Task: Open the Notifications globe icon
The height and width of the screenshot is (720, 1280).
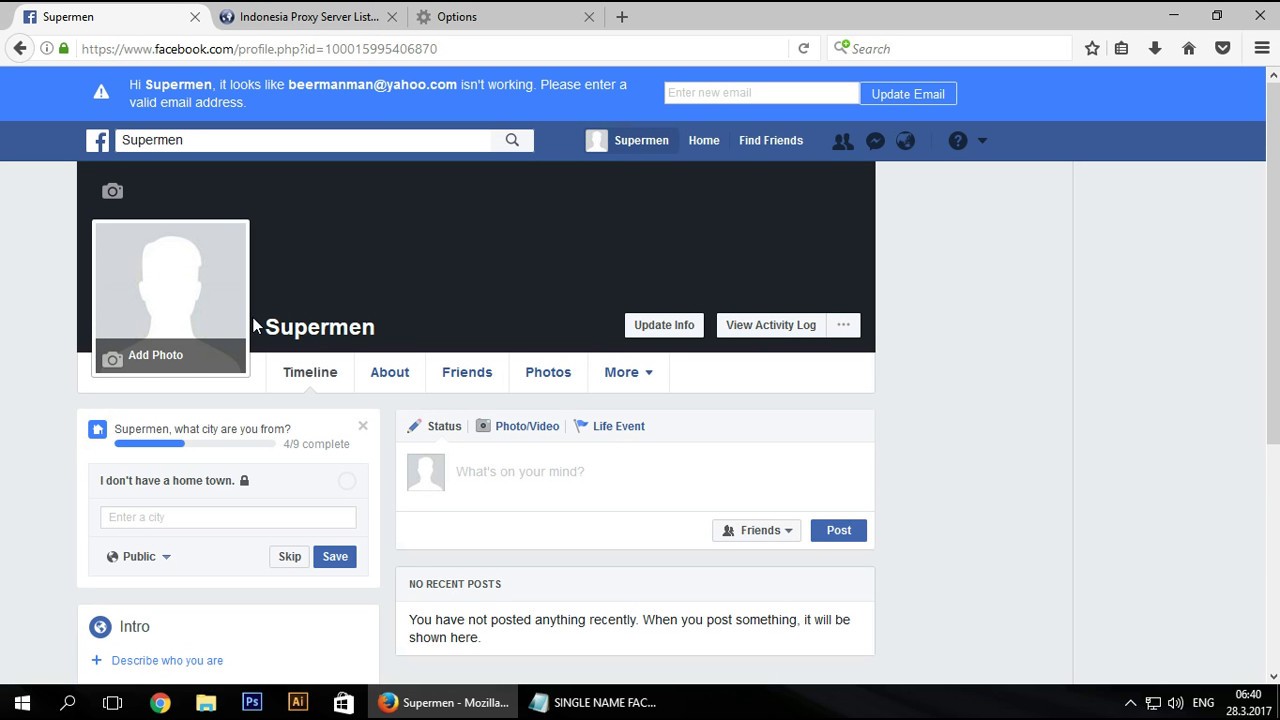Action: [906, 141]
